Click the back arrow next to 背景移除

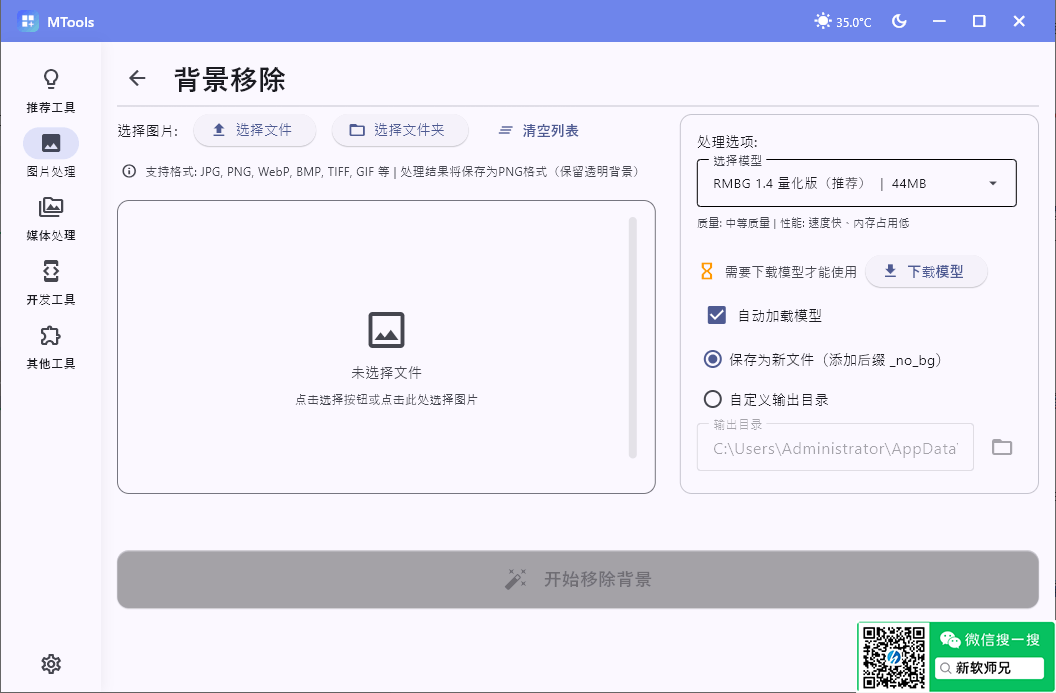pos(136,78)
